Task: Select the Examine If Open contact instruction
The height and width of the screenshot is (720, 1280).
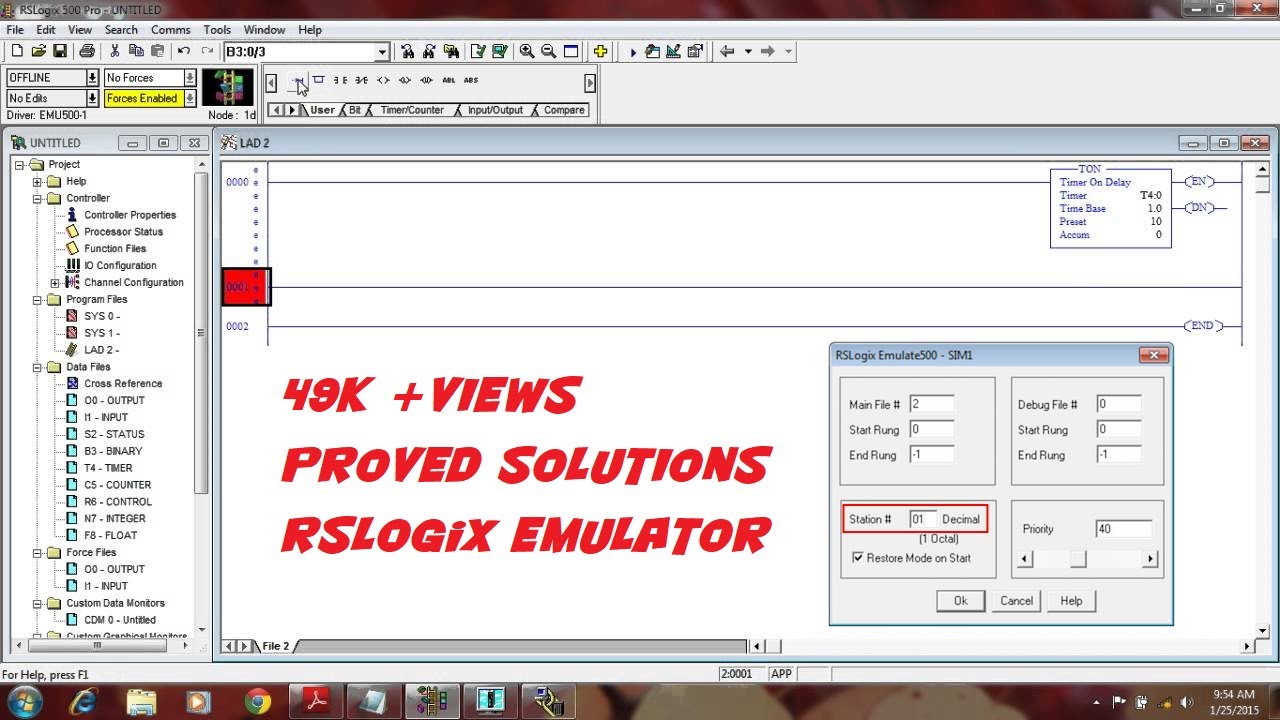Action: 362,80
